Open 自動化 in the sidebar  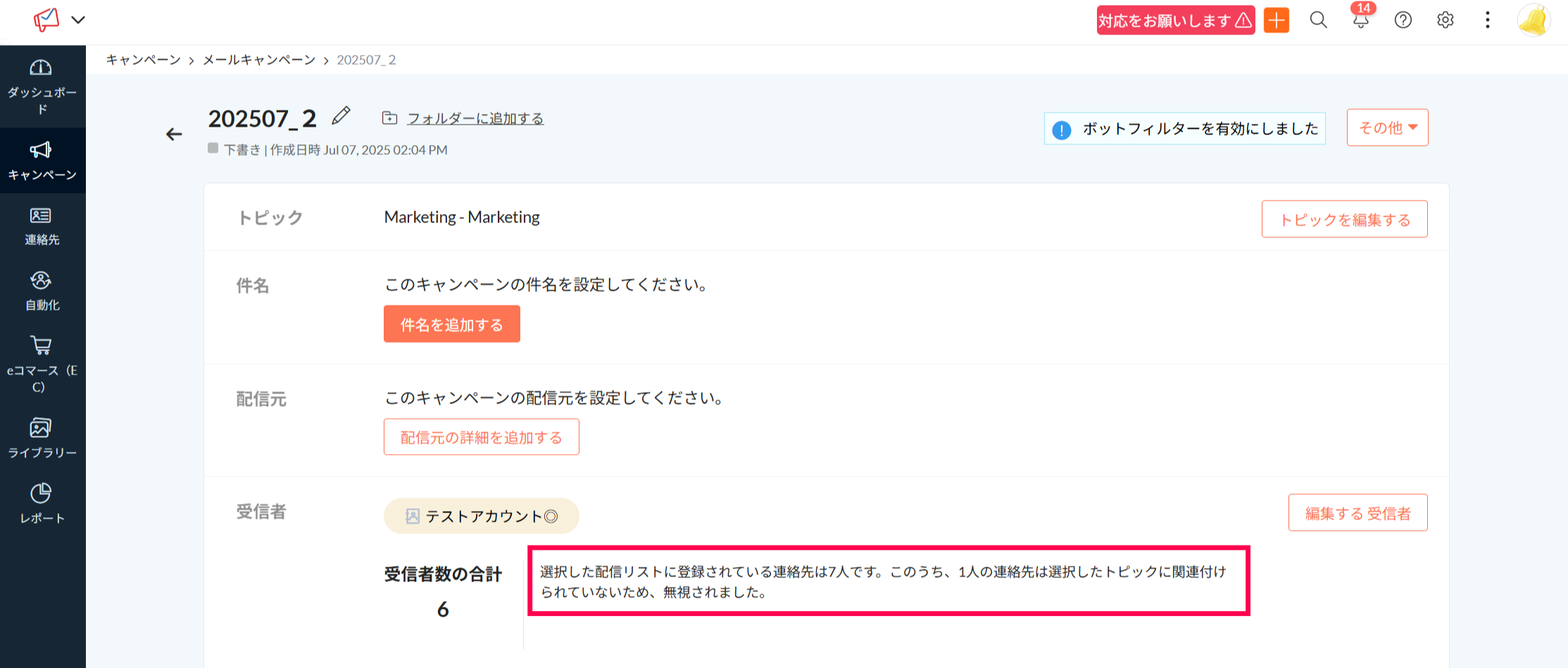point(42,291)
